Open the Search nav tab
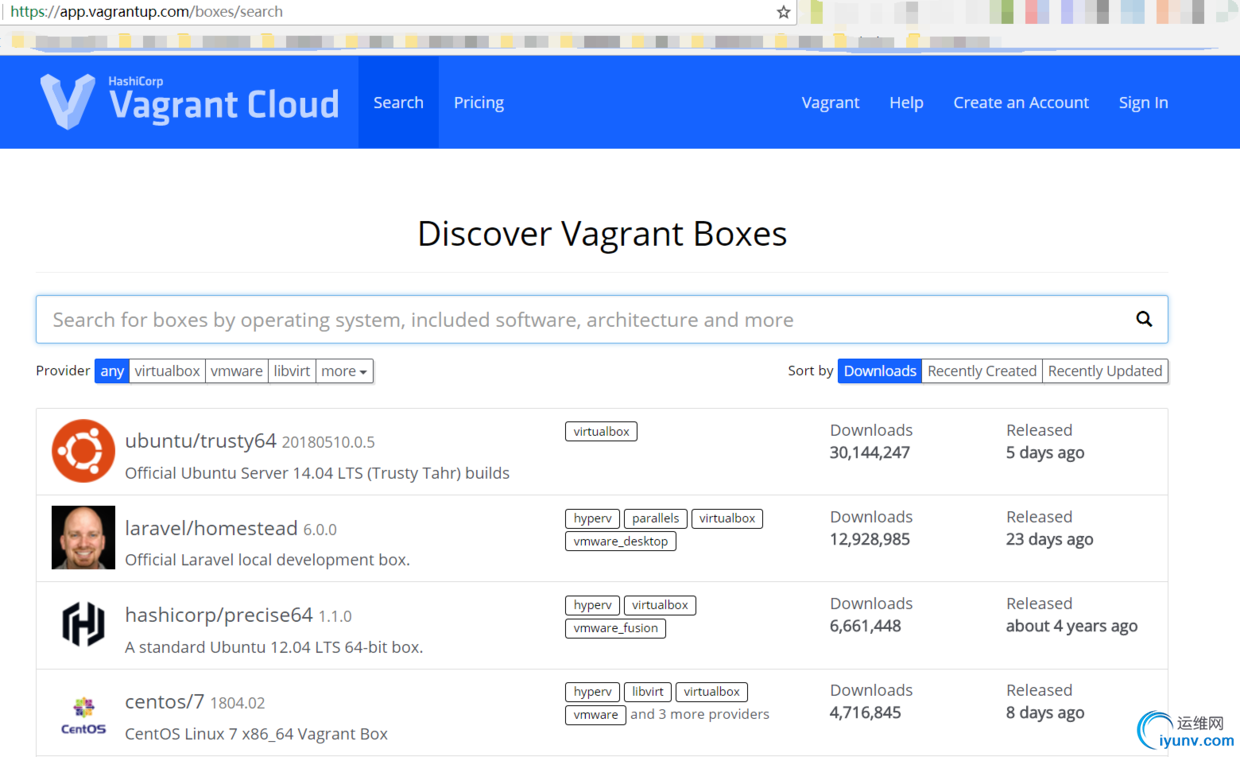Screen dimensions: 1240x757 (398, 102)
